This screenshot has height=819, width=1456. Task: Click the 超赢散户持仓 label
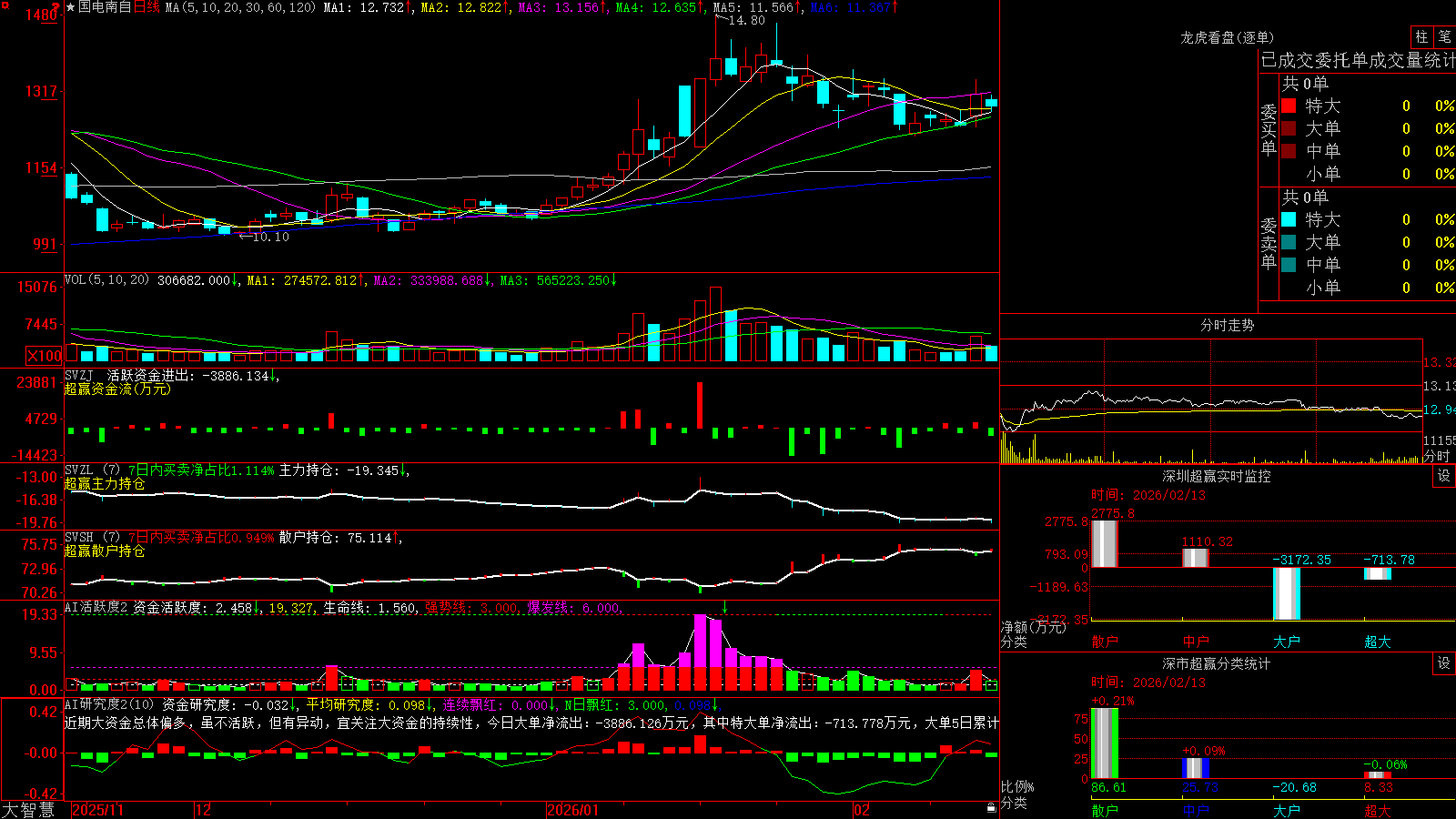pyautogui.click(x=105, y=551)
